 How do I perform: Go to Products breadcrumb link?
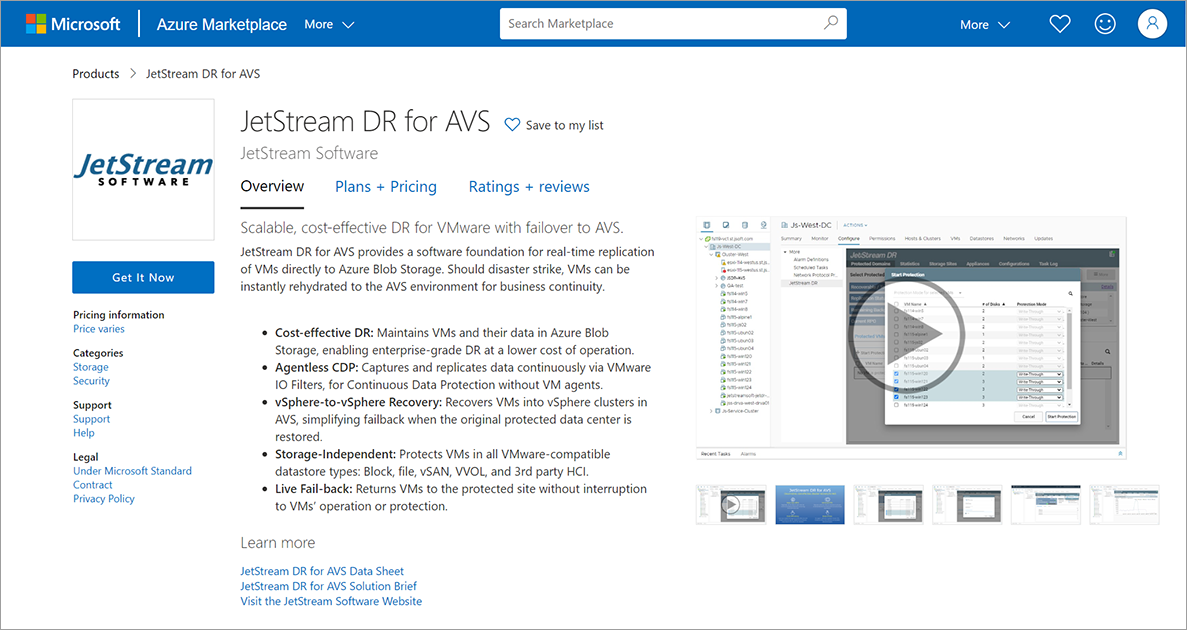96,74
